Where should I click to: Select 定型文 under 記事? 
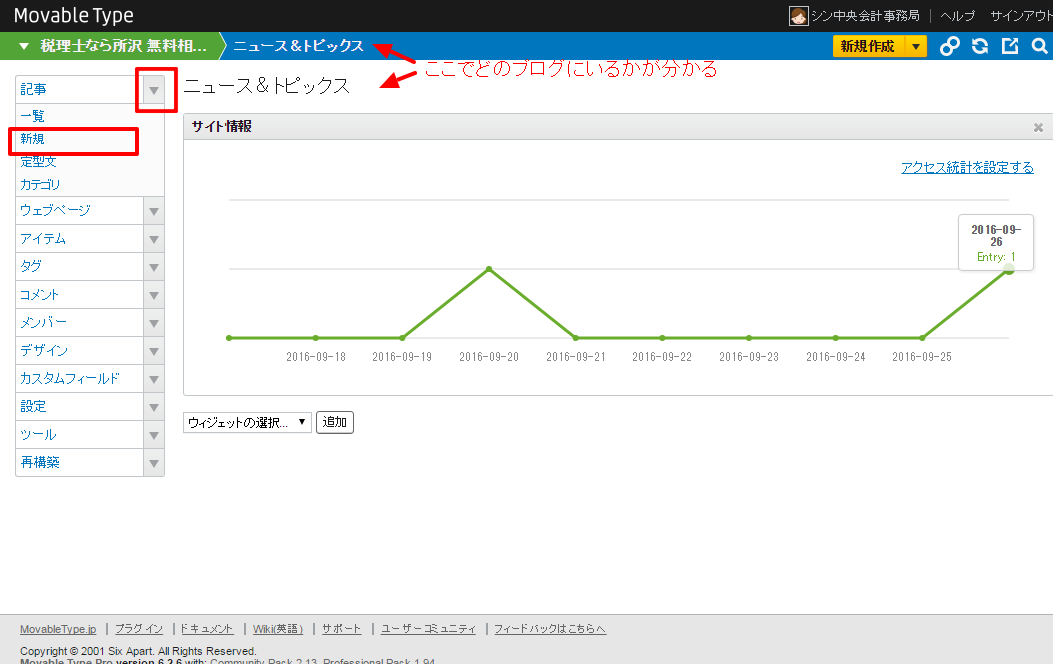pos(38,162)
